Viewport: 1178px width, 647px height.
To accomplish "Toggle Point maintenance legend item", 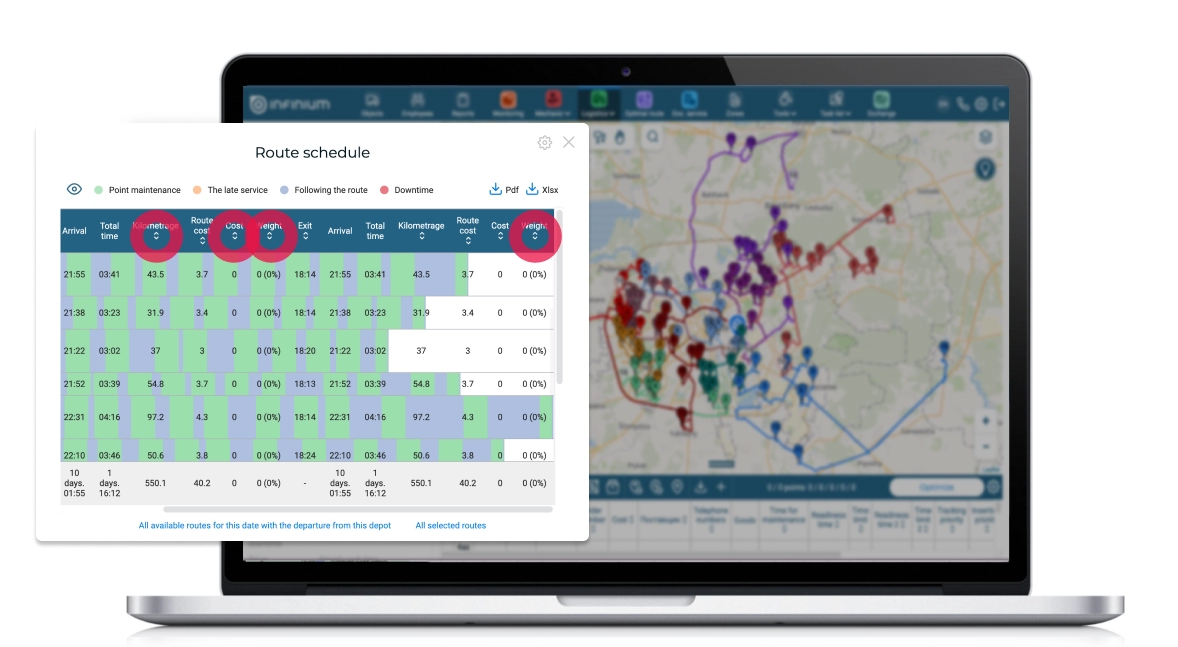I will pos(137,190).
